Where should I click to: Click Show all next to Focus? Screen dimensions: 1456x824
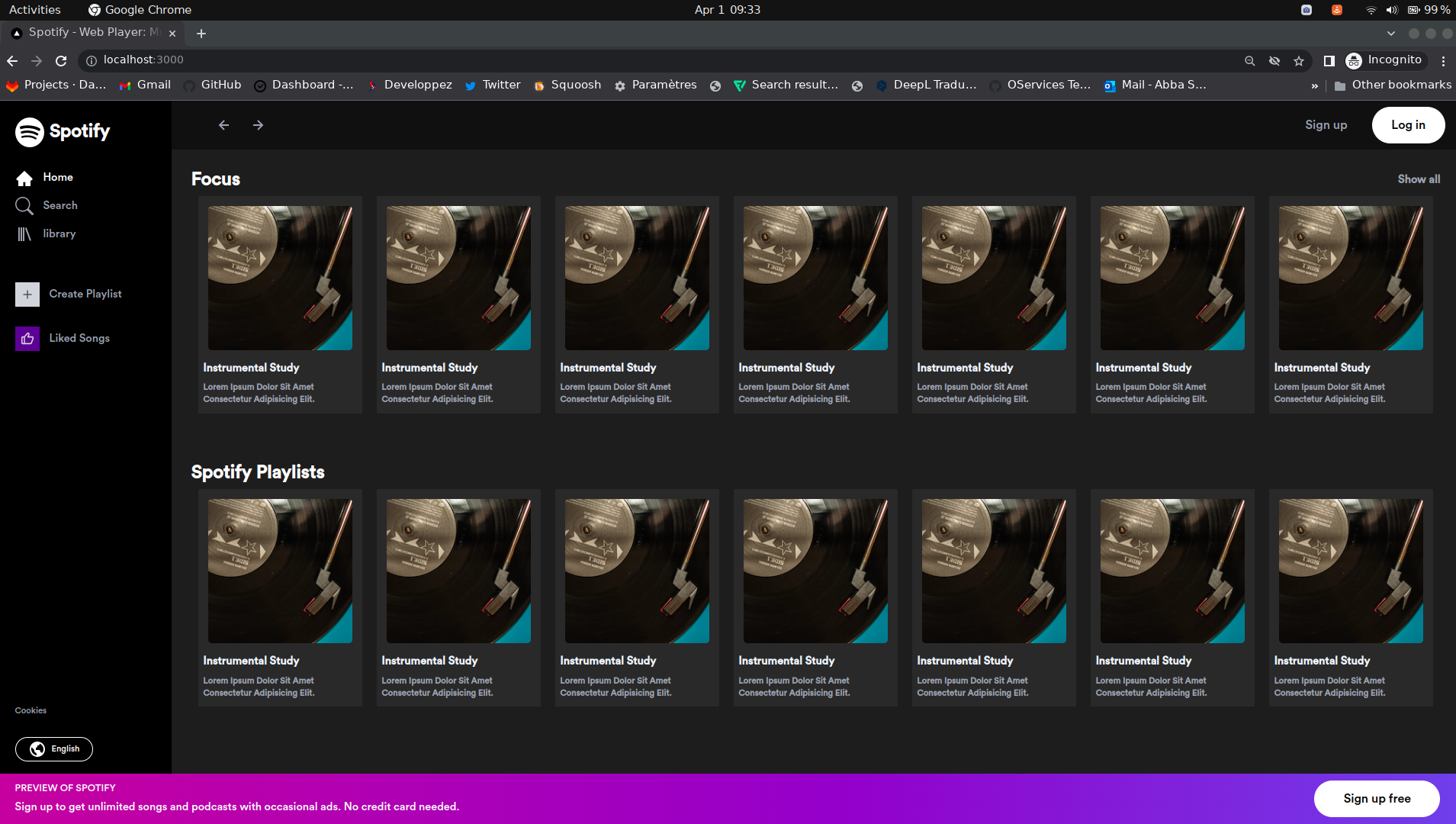point(1418,179)
